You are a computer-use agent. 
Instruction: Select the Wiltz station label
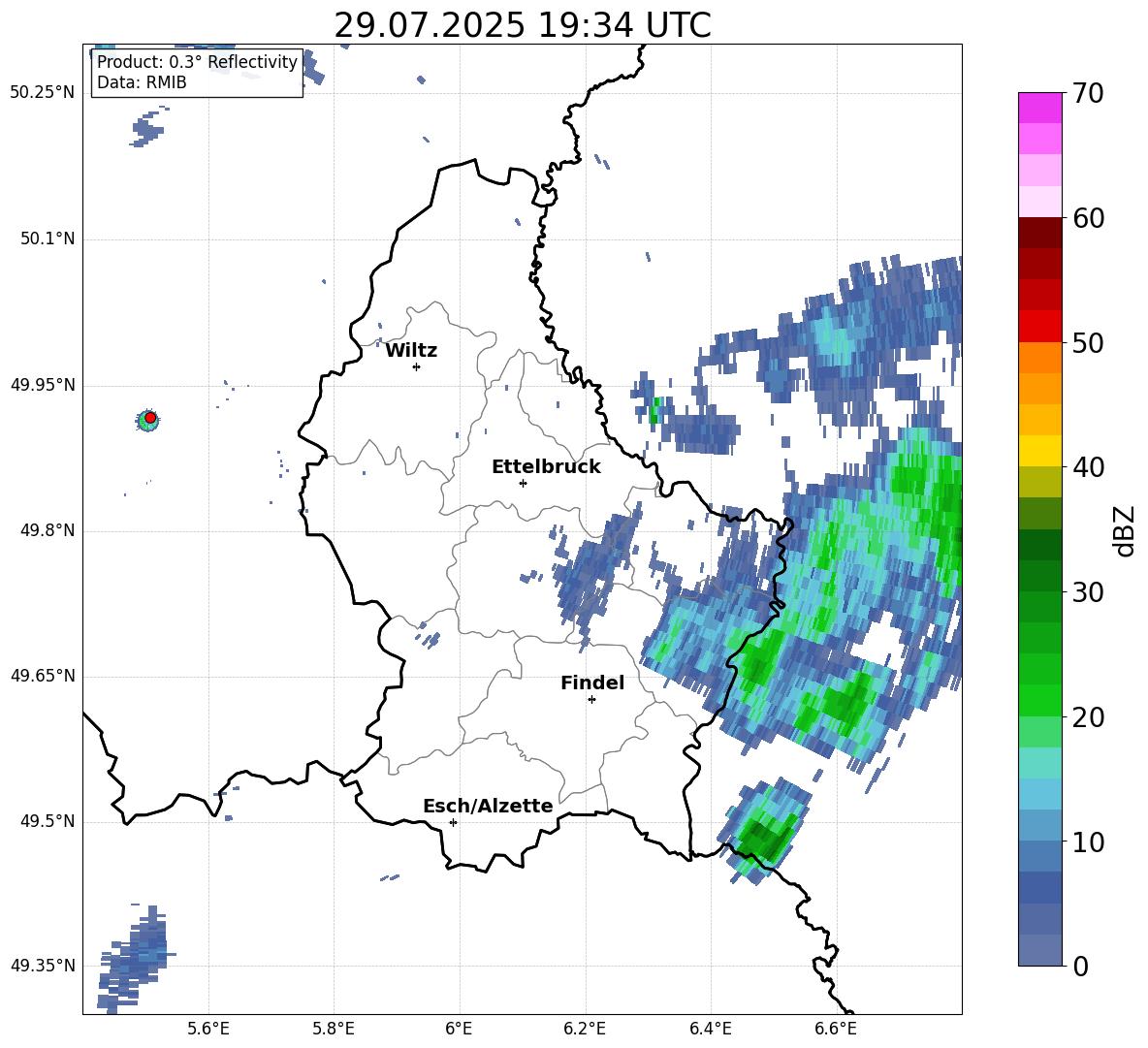411,351
